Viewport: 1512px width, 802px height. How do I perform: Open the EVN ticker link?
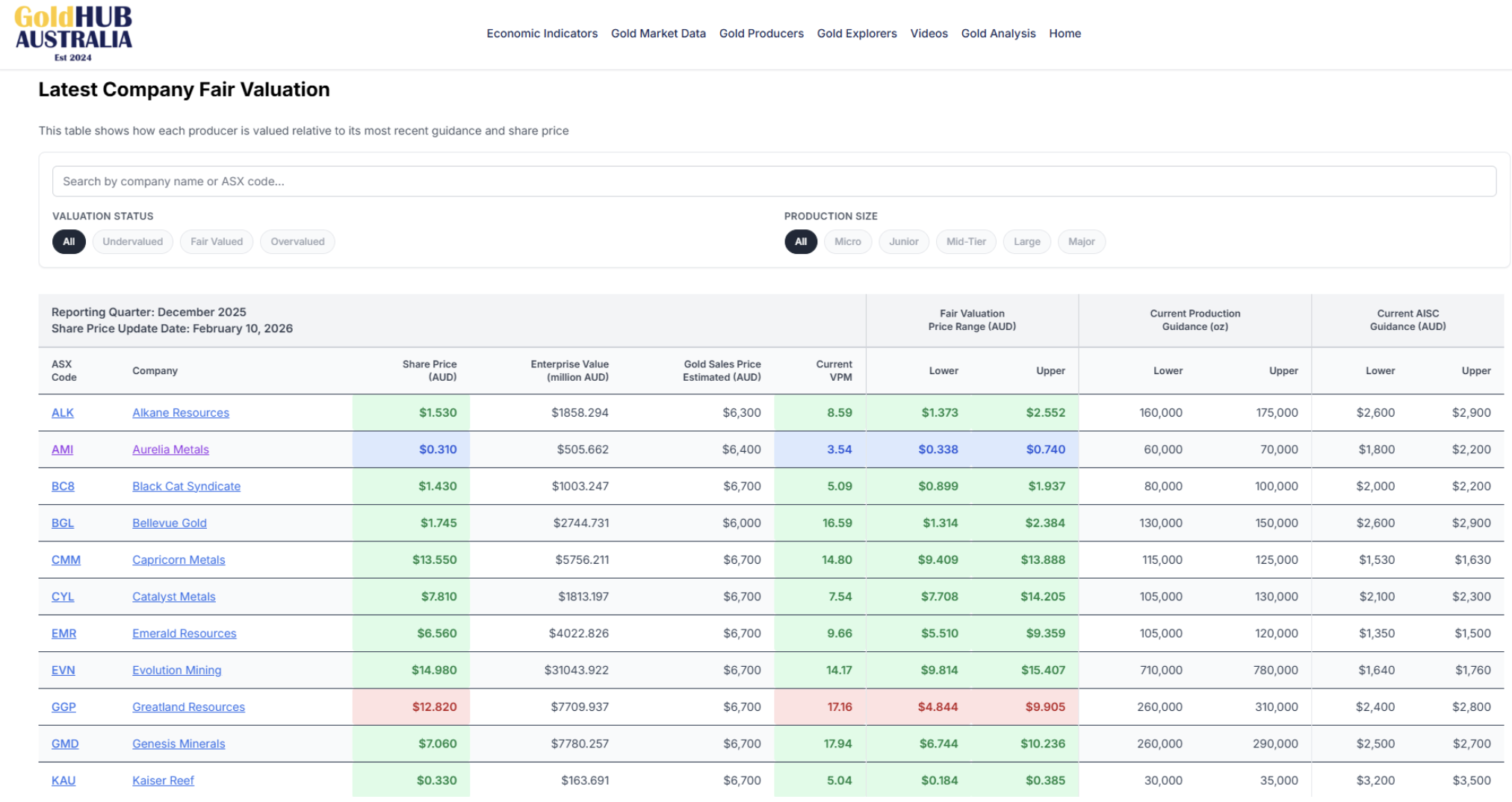63,671
